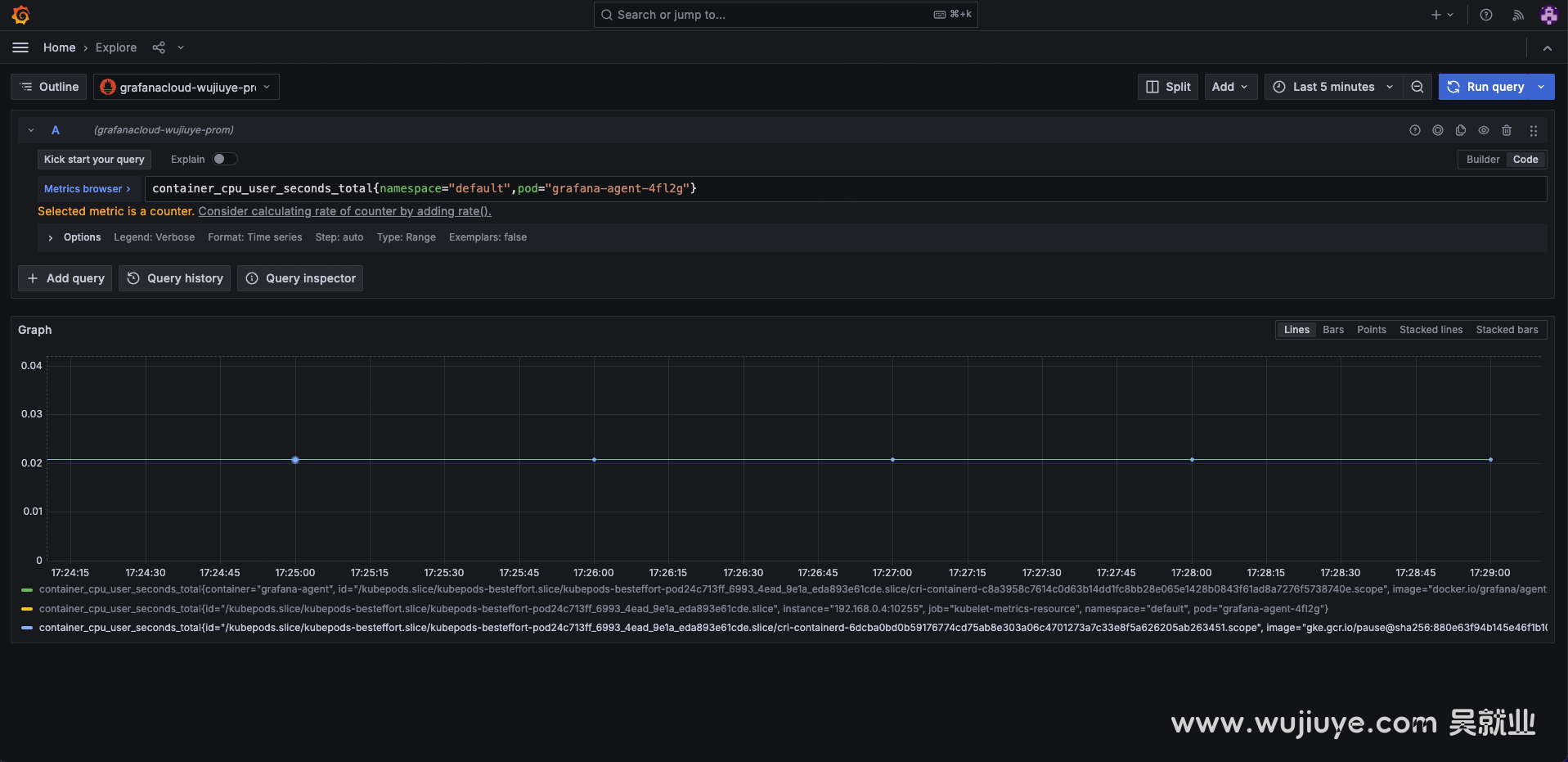
Task: Open the Last 5 minutes time picker
Action: click(x=1333, y=87)
